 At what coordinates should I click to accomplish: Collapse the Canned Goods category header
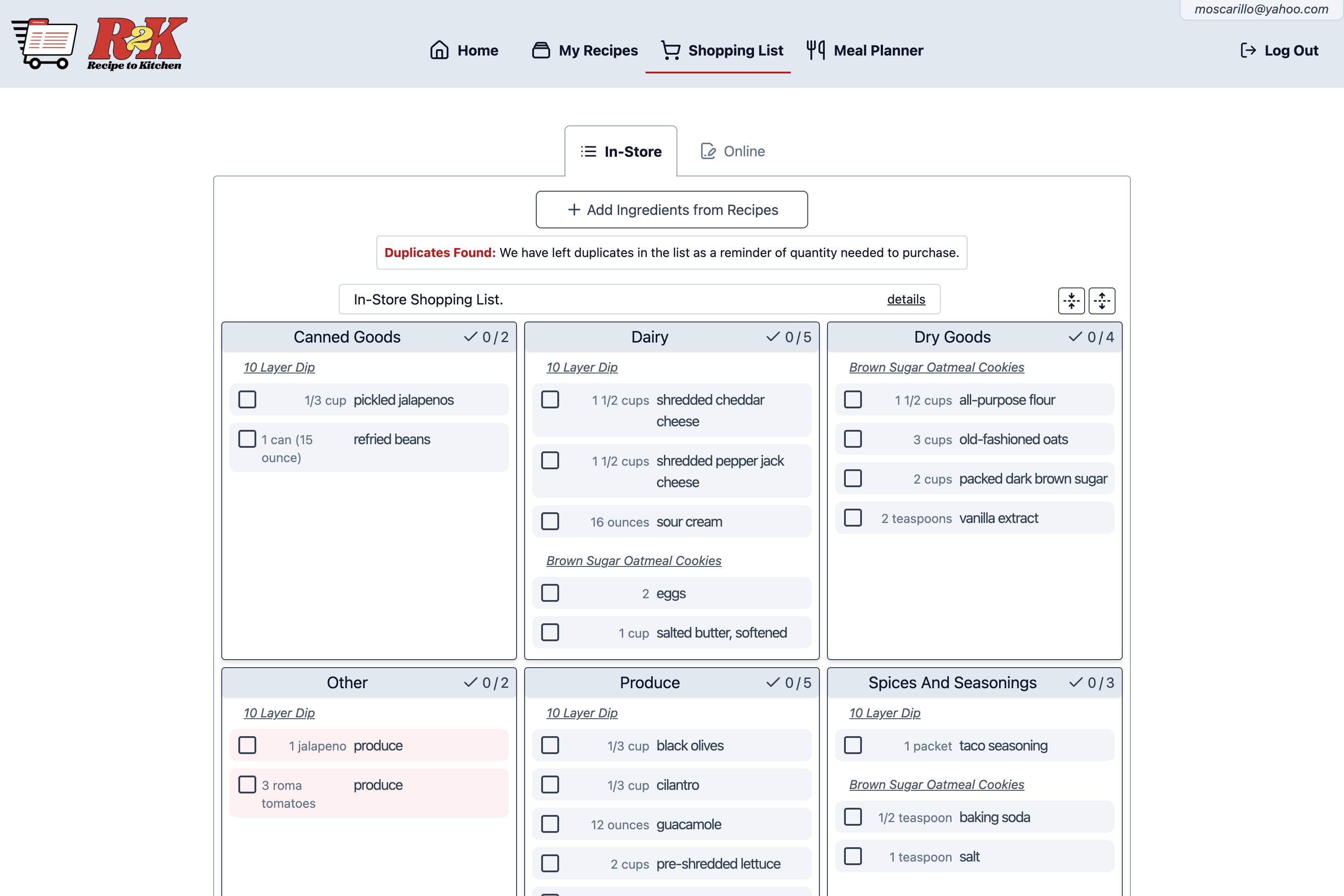click(346, 337)
